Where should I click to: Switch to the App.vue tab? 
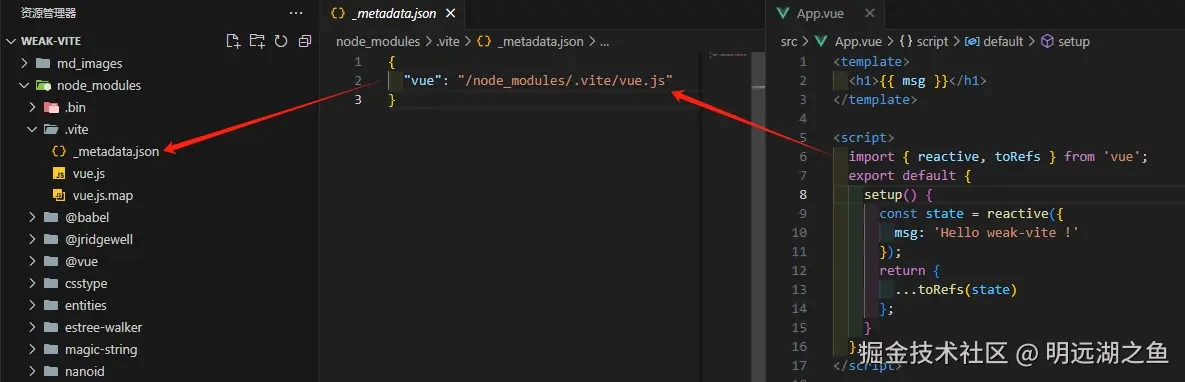tap(826, 14)
